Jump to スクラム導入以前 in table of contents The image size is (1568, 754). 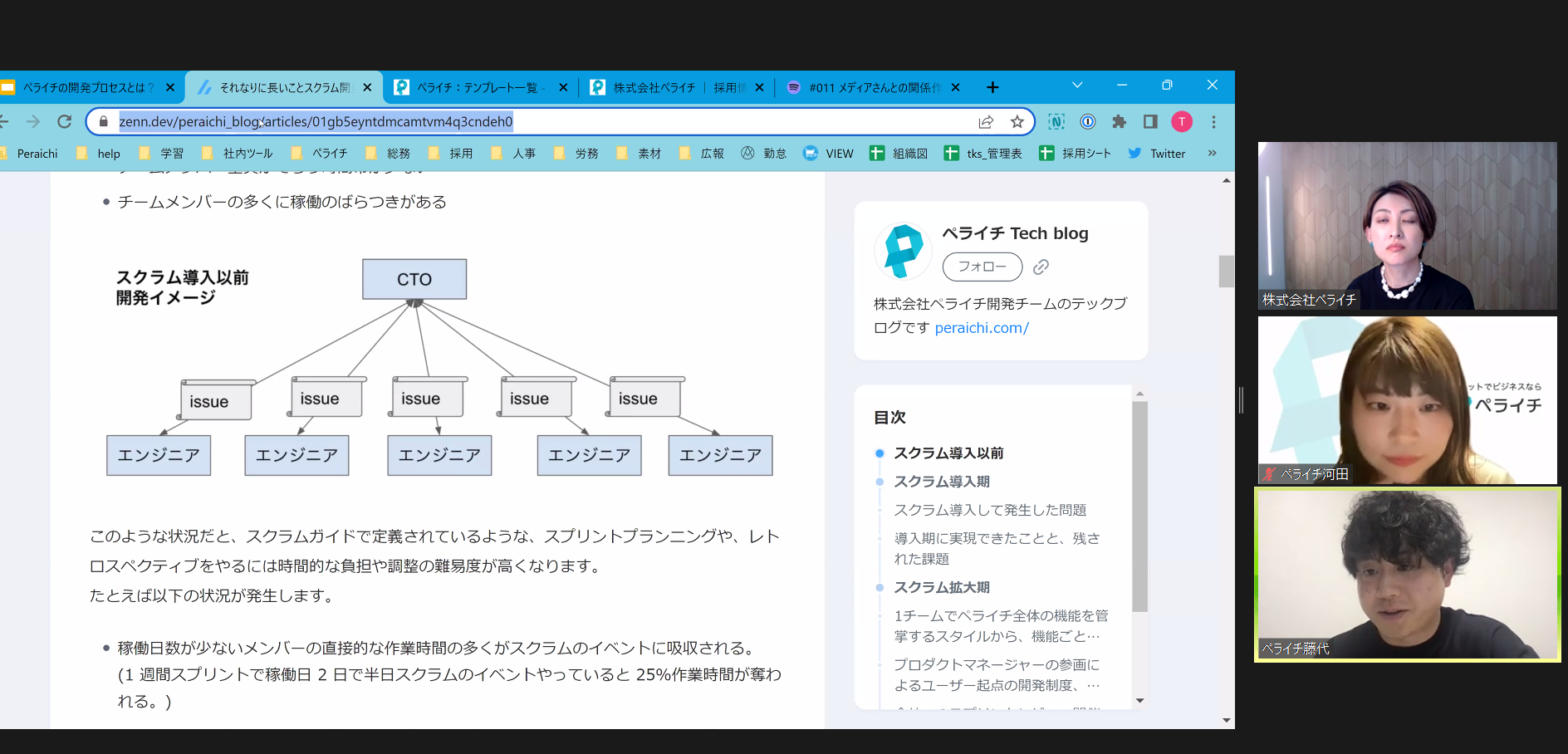(x=948, y=453)
